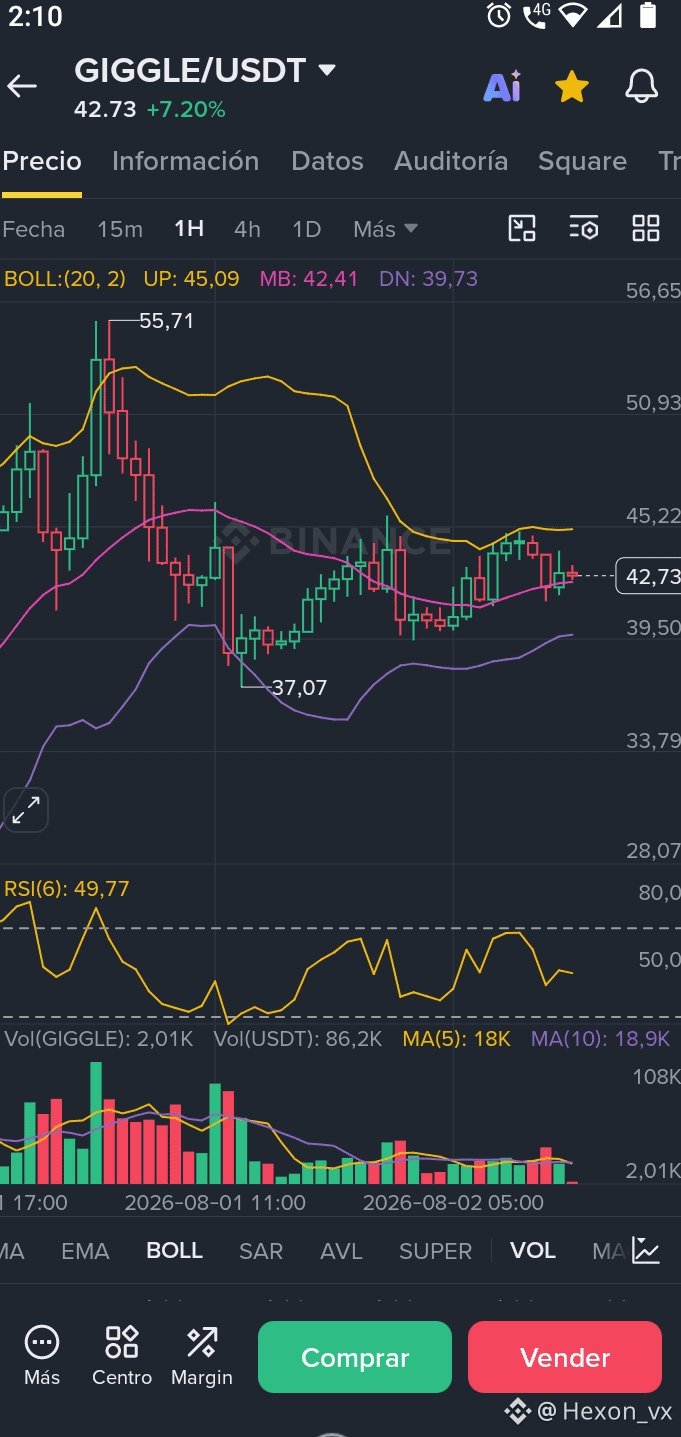This screenshot has height=1437, width=681.
Task: Select the AVL indicator
Action: click(x=341, y=1251)
